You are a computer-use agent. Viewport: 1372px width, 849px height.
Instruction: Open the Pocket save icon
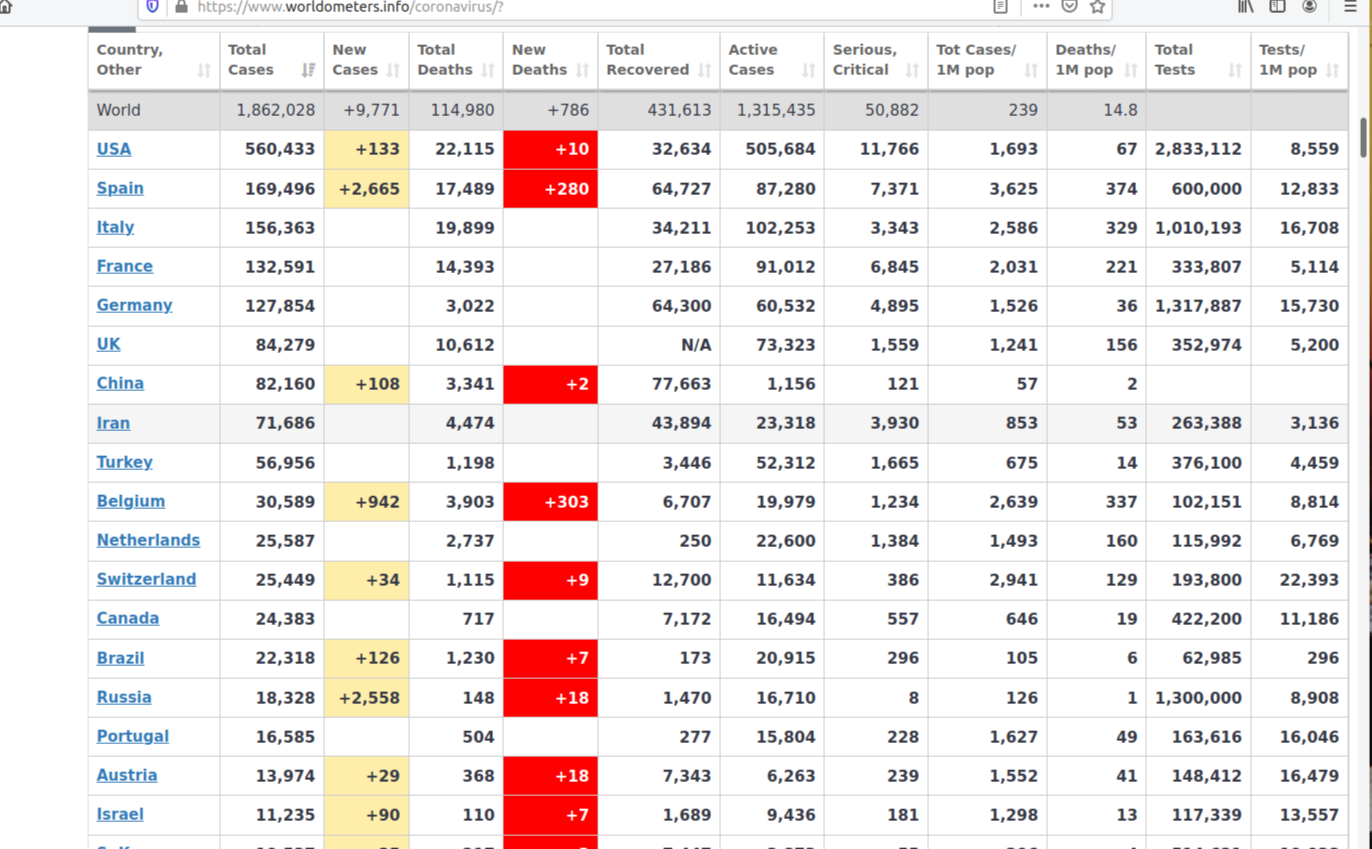(1069, 6)
